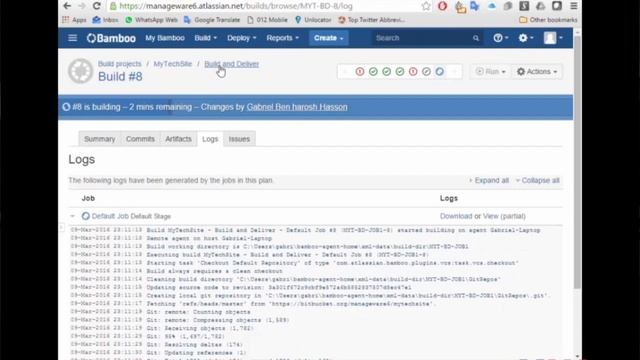Viewport: 640px width, 360px height.
Task: Click the Logs column header
Action: tap(449, 198)
